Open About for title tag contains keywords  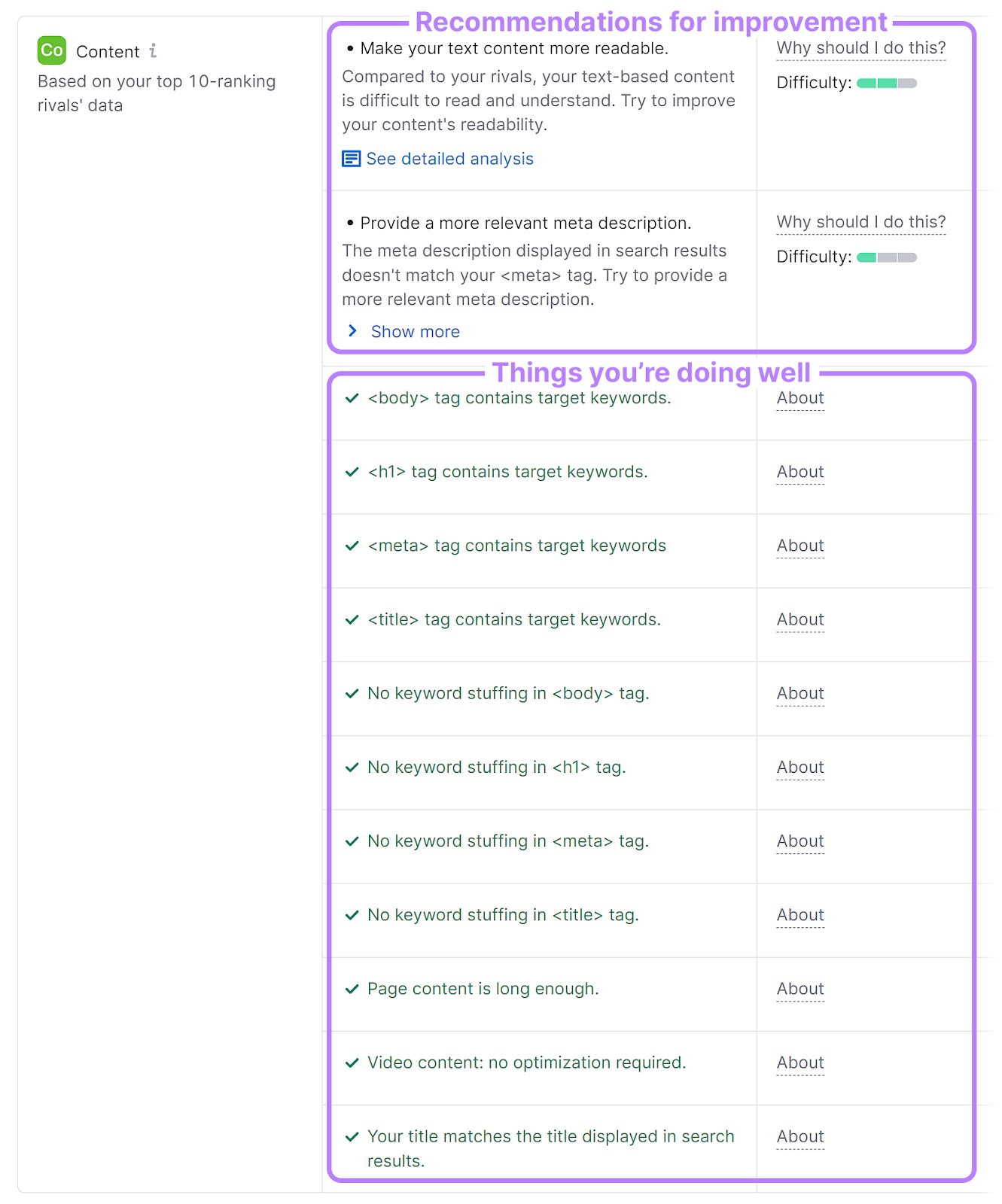799,619
